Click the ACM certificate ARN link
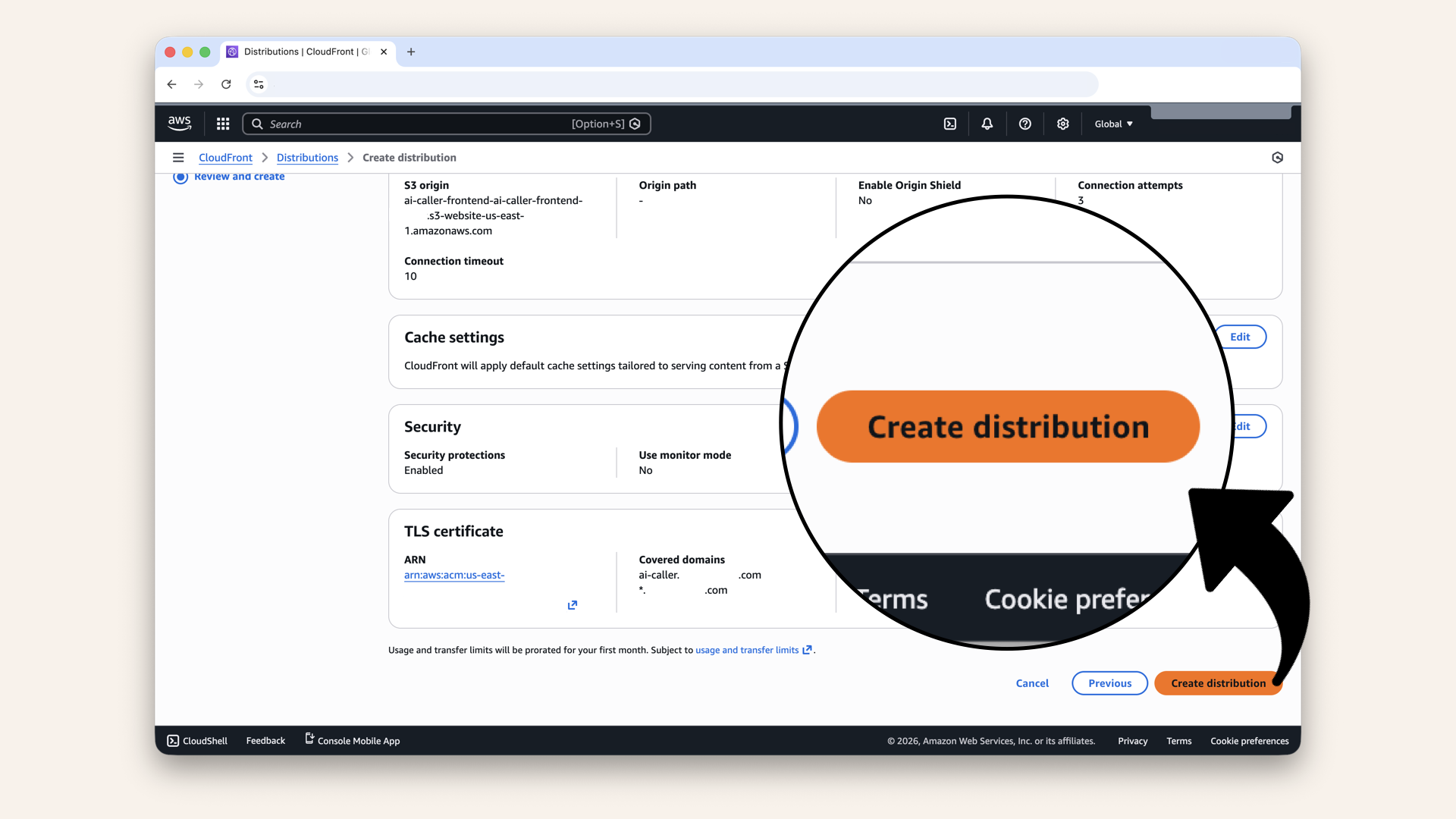Screen dimensions: 1456x819 click(x=454, y=575)
